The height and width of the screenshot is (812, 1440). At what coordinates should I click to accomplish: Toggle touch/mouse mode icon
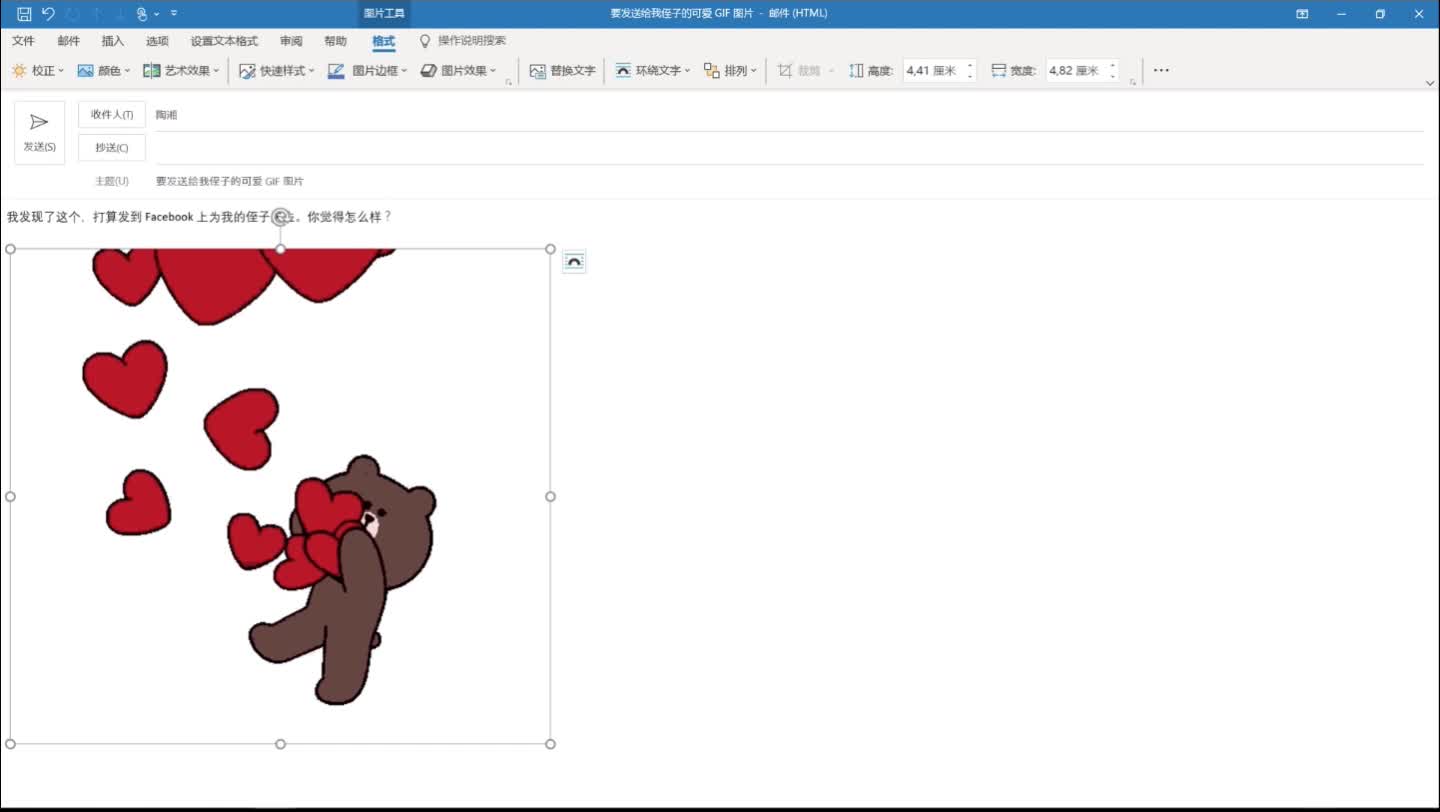click(141, 14)
